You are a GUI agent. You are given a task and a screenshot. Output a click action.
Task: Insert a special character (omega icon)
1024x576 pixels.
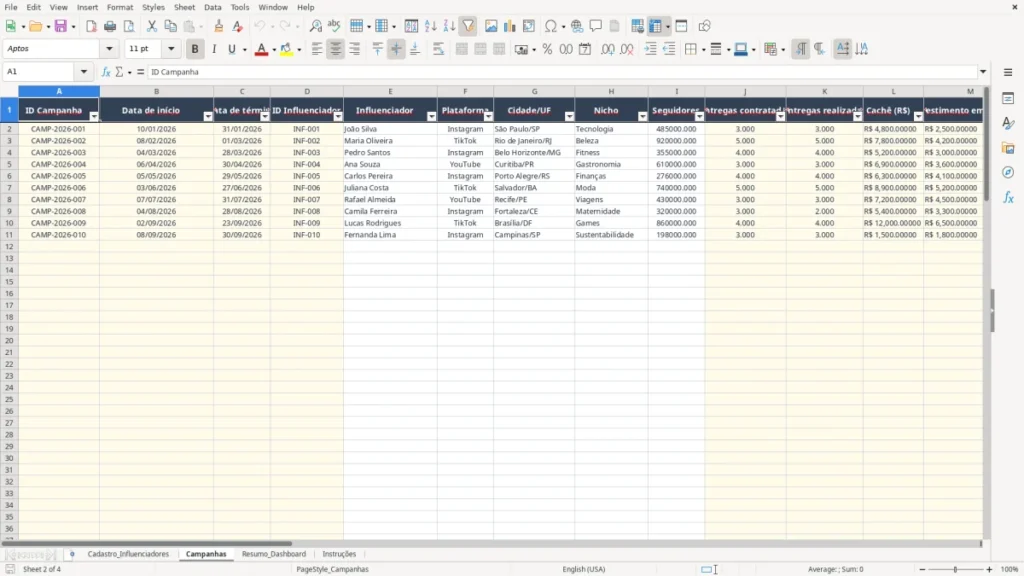click(x=551, y=26)
